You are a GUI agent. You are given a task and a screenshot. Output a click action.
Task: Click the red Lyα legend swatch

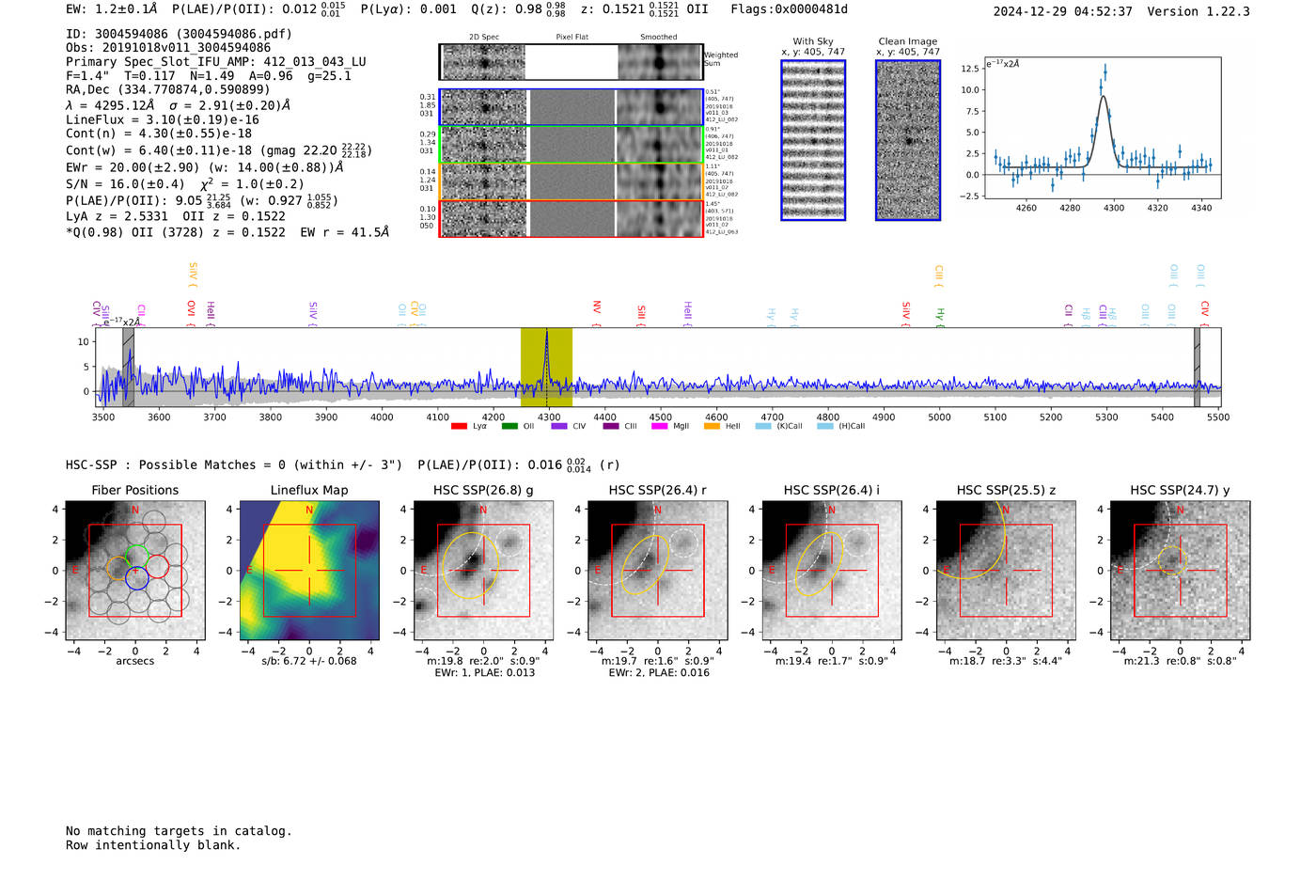(x=459, y=427)
